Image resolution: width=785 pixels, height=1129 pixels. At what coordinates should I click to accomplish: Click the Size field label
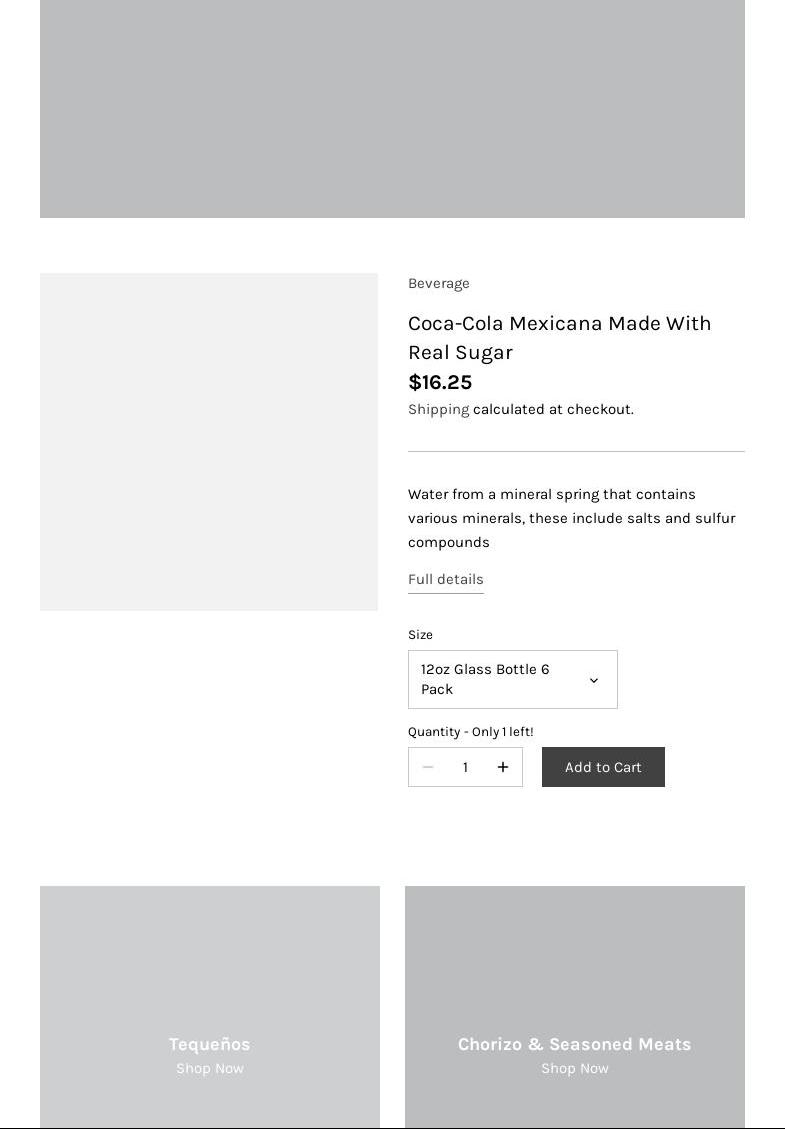coord(420,634)
